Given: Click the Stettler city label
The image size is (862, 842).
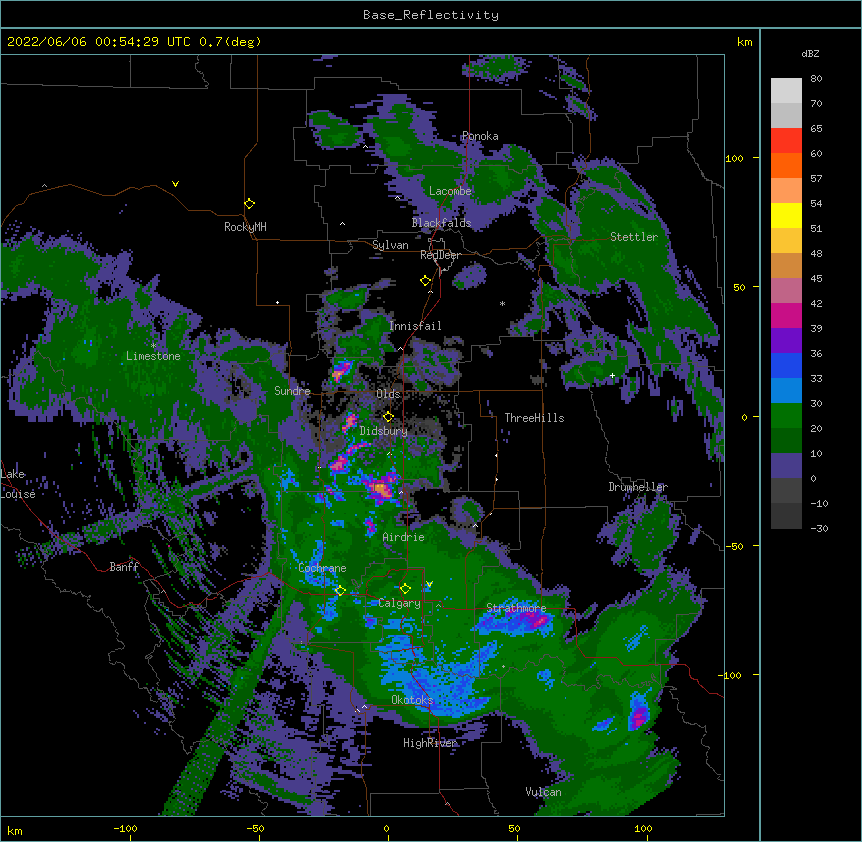Looking at the screenshot, I should point(634,236).
